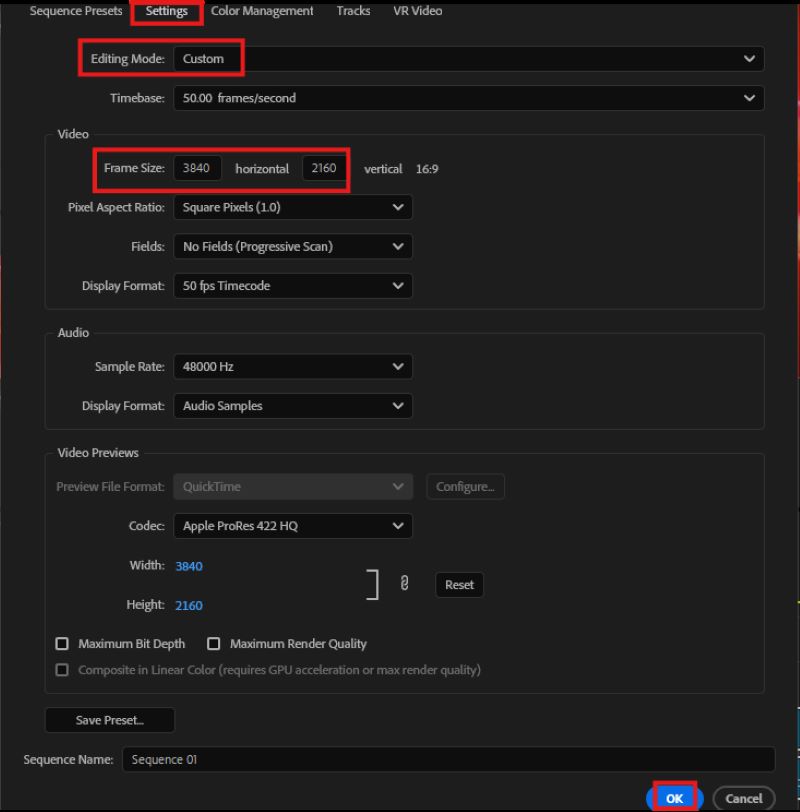The height and width of the screenshot is (812, 800).
Task: Toggle the aspect ratio link icon
Action: point(405,585)
